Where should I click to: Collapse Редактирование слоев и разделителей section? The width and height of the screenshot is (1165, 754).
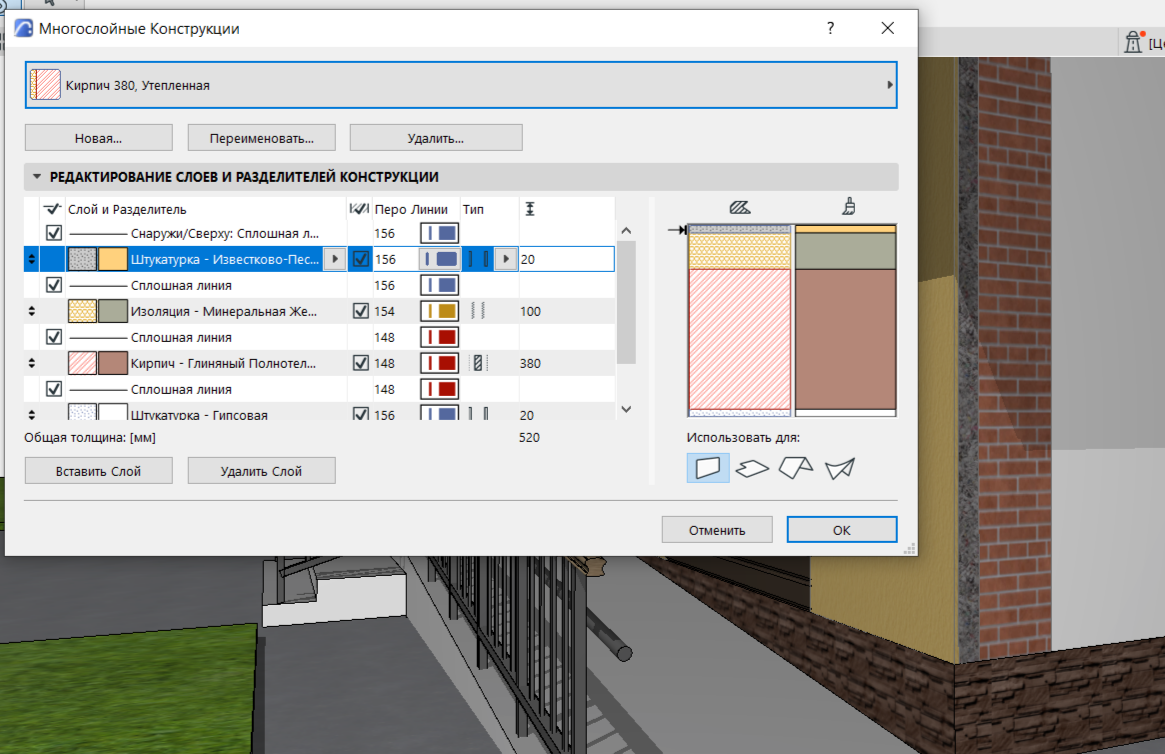click(x=37, y=177)
